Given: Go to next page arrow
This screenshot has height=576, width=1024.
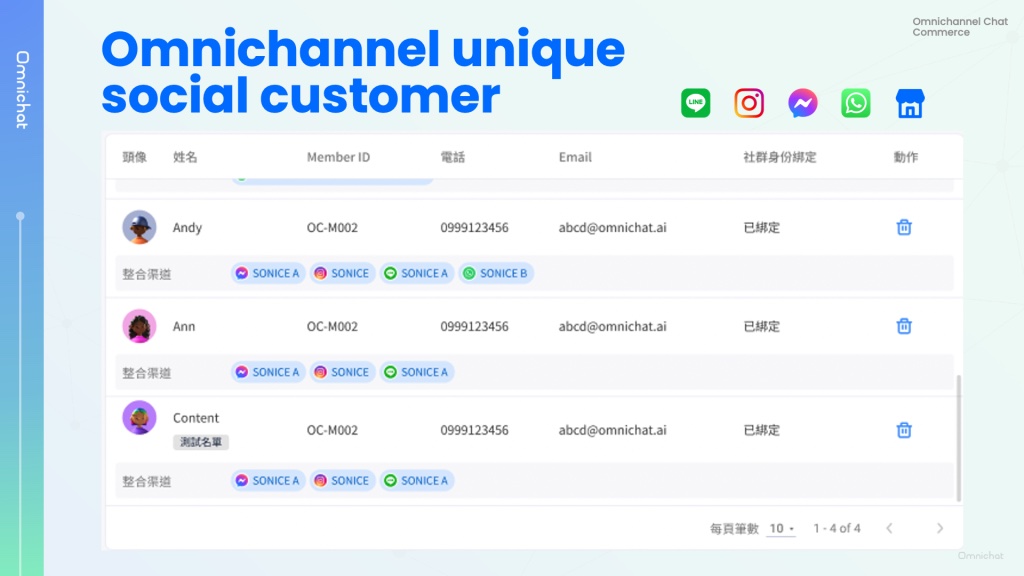Looking at the screenshot, I should pyautogui.click(x=939, y=528).
